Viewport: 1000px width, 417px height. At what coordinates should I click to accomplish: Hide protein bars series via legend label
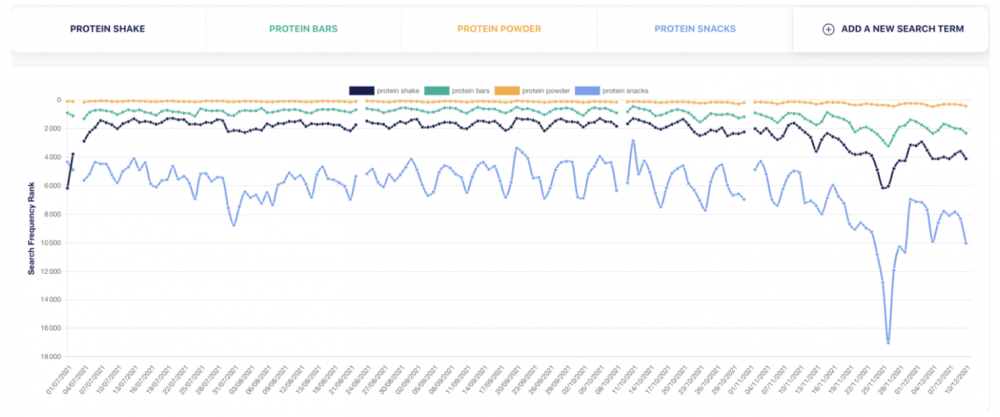click(469, 91)
